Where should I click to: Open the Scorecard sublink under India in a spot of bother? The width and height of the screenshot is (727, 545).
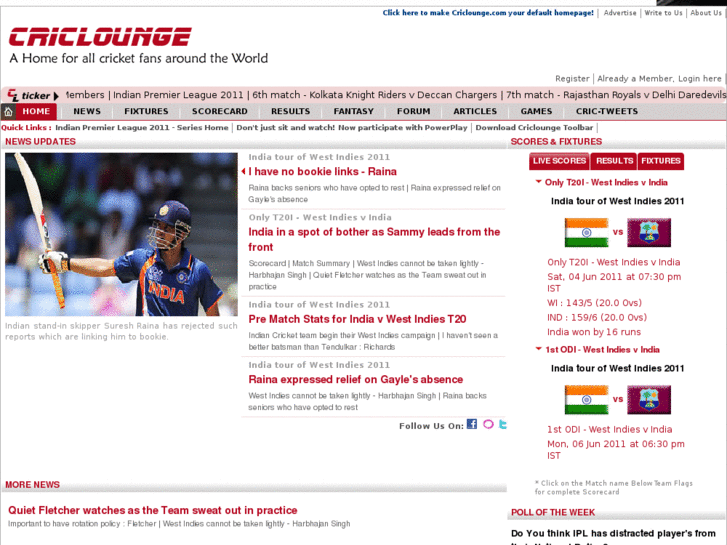pyautogui.click(x=267, y=263)
